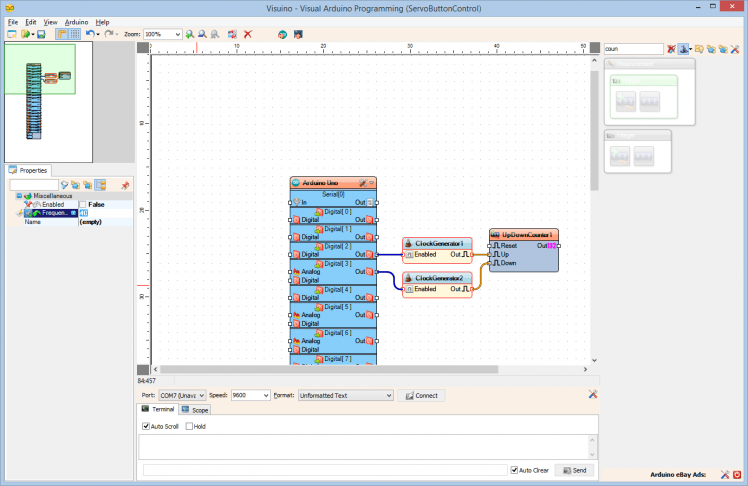Click the New project toolbar icon

point(12,34)
